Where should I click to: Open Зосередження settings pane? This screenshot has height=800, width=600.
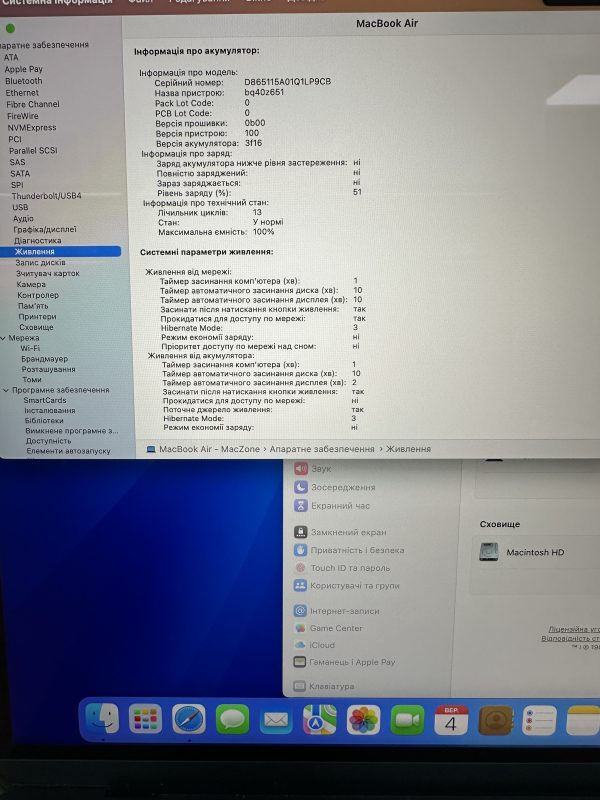pos(335,487)
